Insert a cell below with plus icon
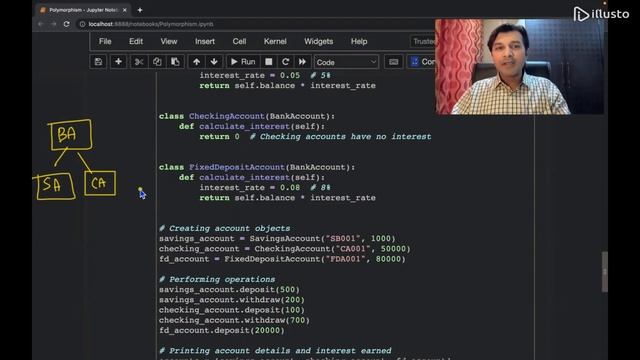Image resolution: width=640 pixels, height=360 pixels. [118, 62]
